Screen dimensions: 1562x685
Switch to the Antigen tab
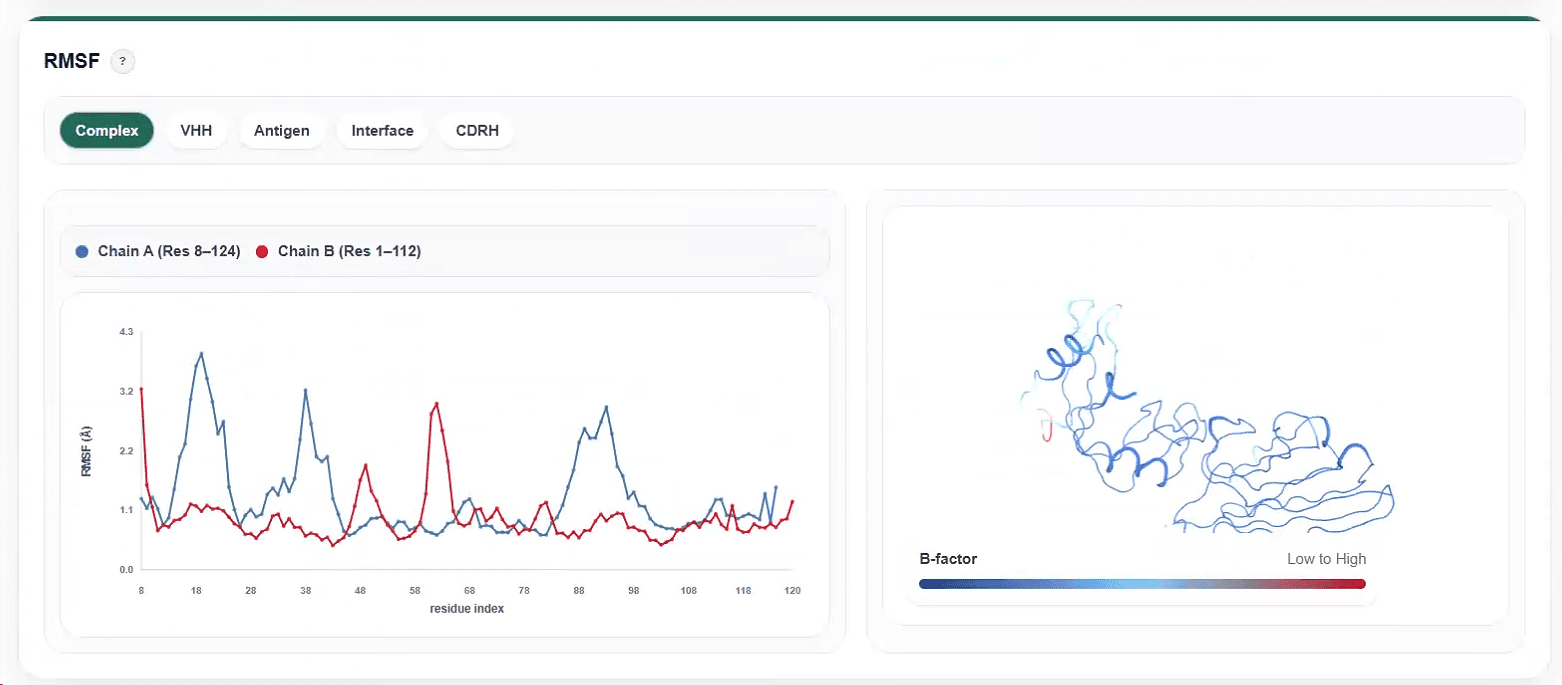tap(282, 131)
